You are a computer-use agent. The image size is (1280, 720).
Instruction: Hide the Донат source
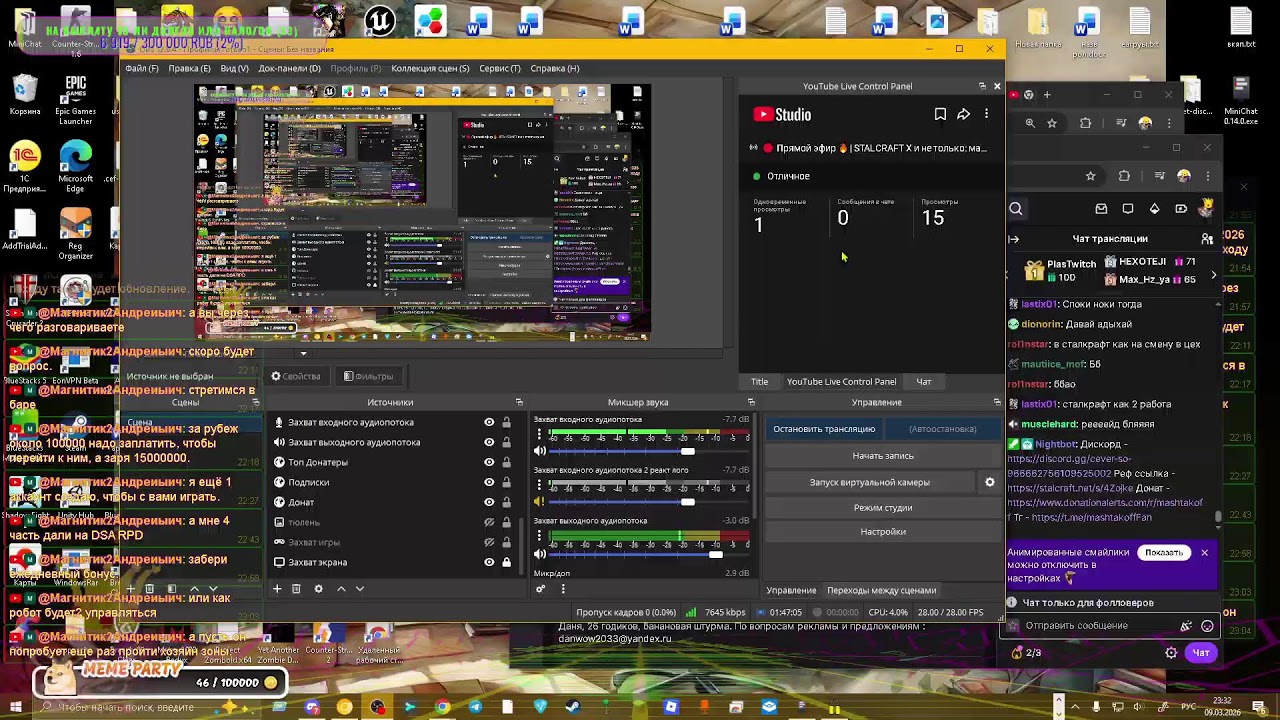pyautogui.click(x=489, y=502)
